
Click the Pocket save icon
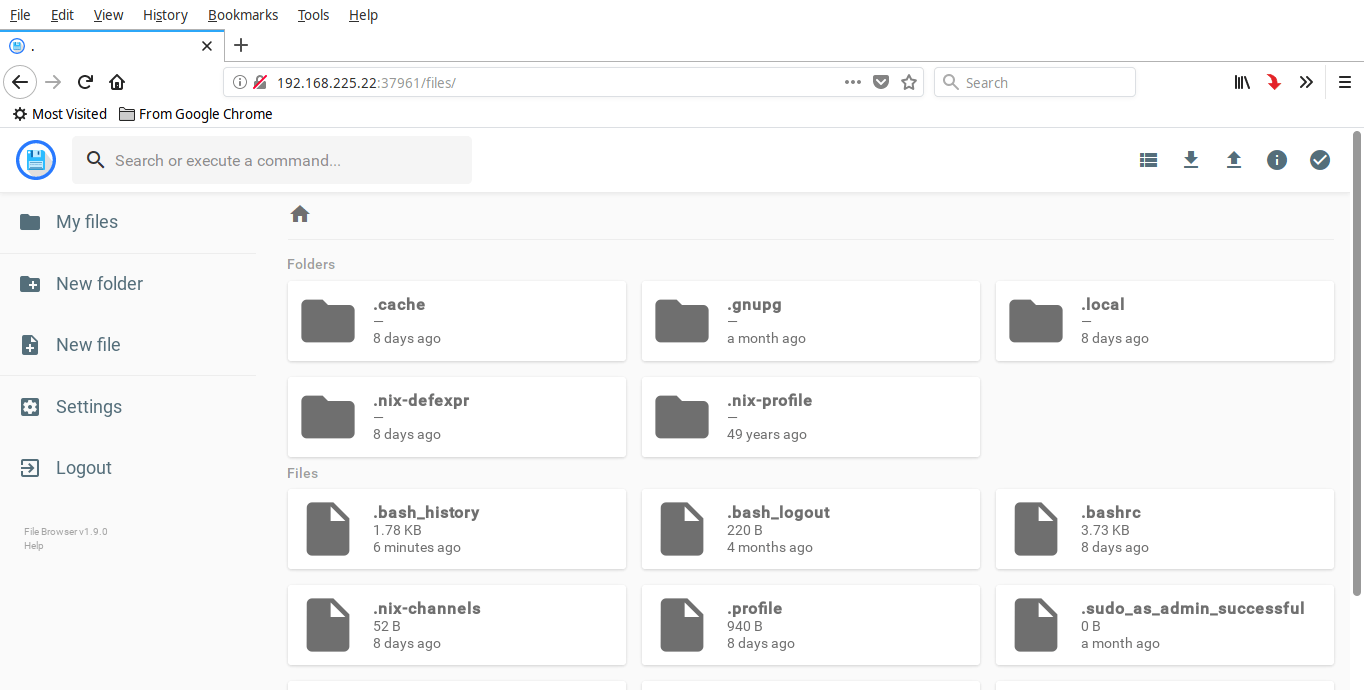[881, 82]
